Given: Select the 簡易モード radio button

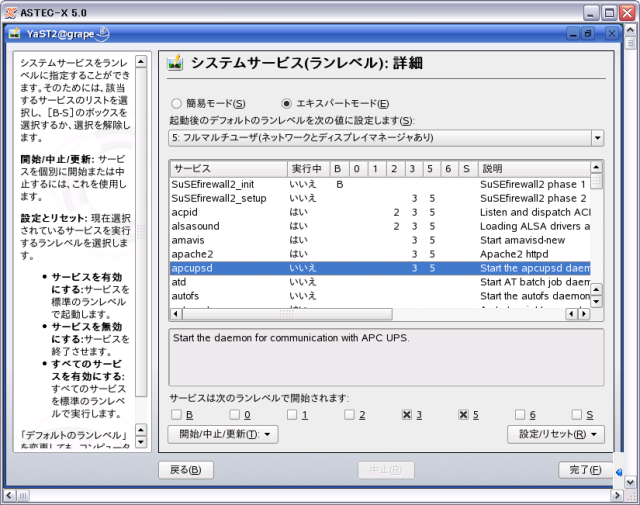Looking at the screenshot, I should [177, 103].
